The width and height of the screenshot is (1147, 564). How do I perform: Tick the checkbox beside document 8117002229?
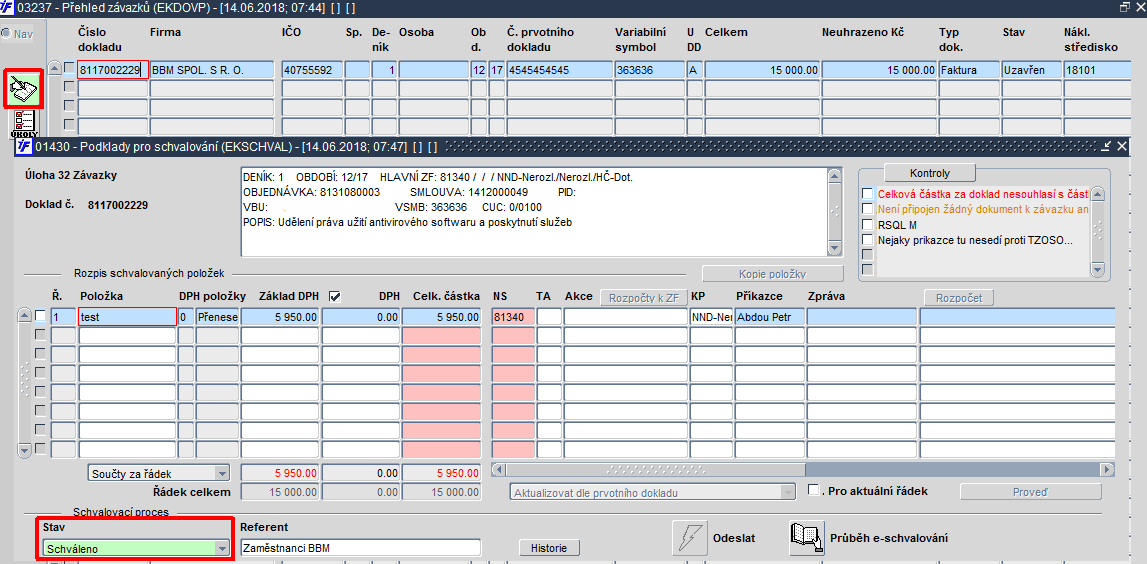[x=69, y=68]
